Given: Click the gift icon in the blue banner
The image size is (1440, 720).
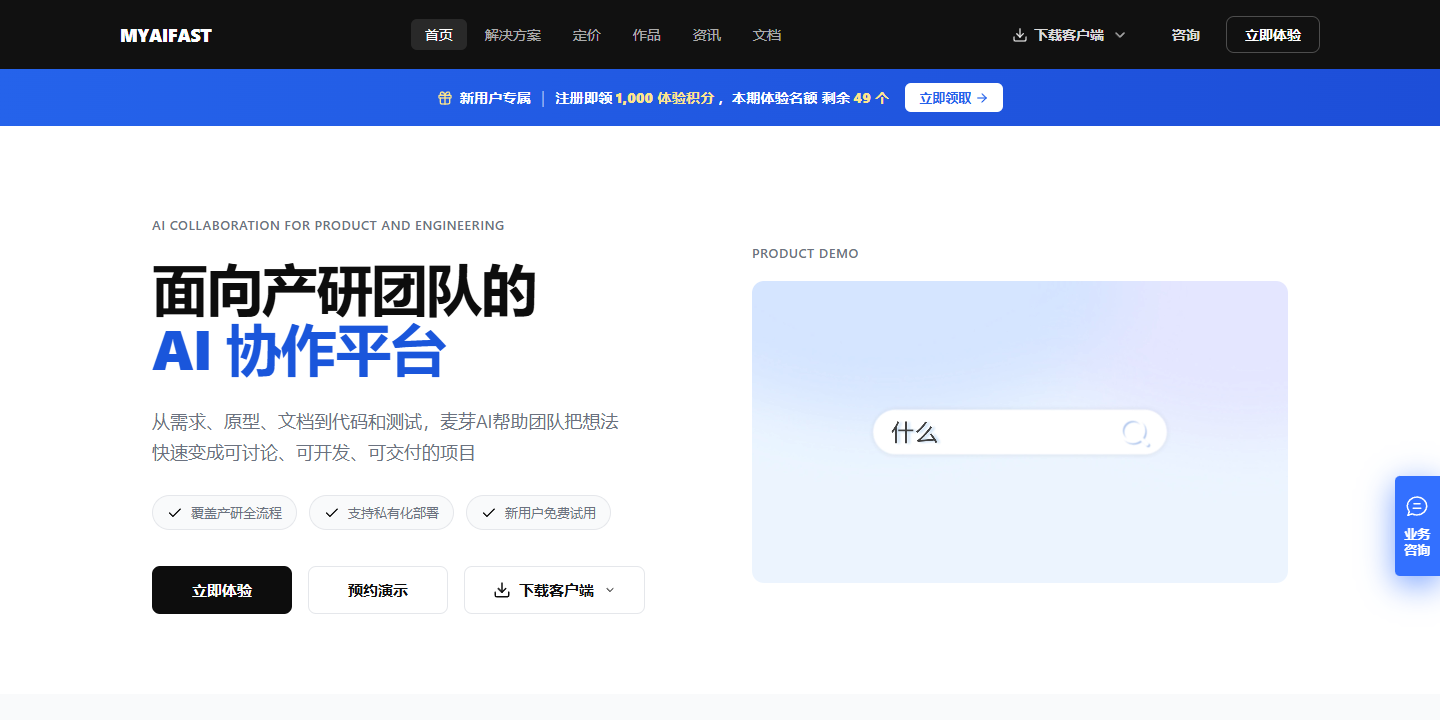Looking at the screenshot, I should coord(445,98).
